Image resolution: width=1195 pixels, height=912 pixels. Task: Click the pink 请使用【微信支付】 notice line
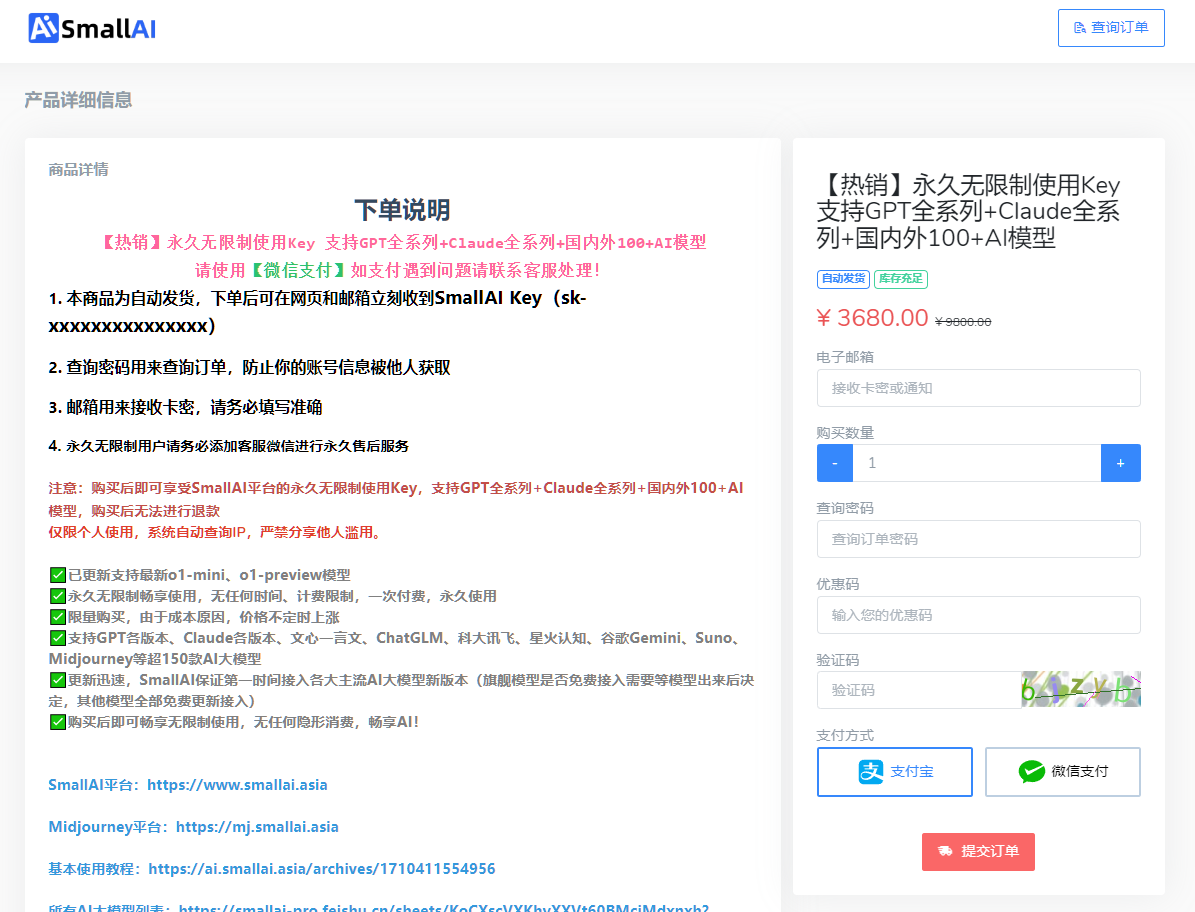[398, 270]
